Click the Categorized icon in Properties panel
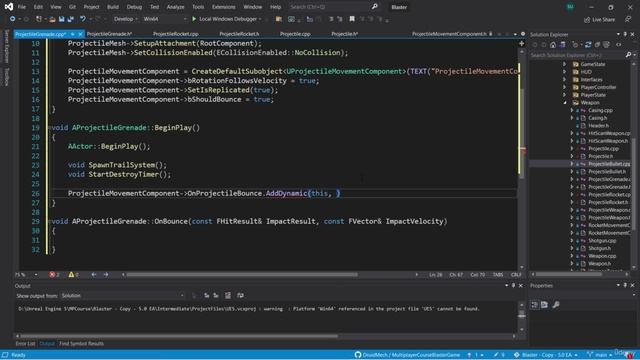The width and height of the screenshot is (640, 360). pos(535,305)
